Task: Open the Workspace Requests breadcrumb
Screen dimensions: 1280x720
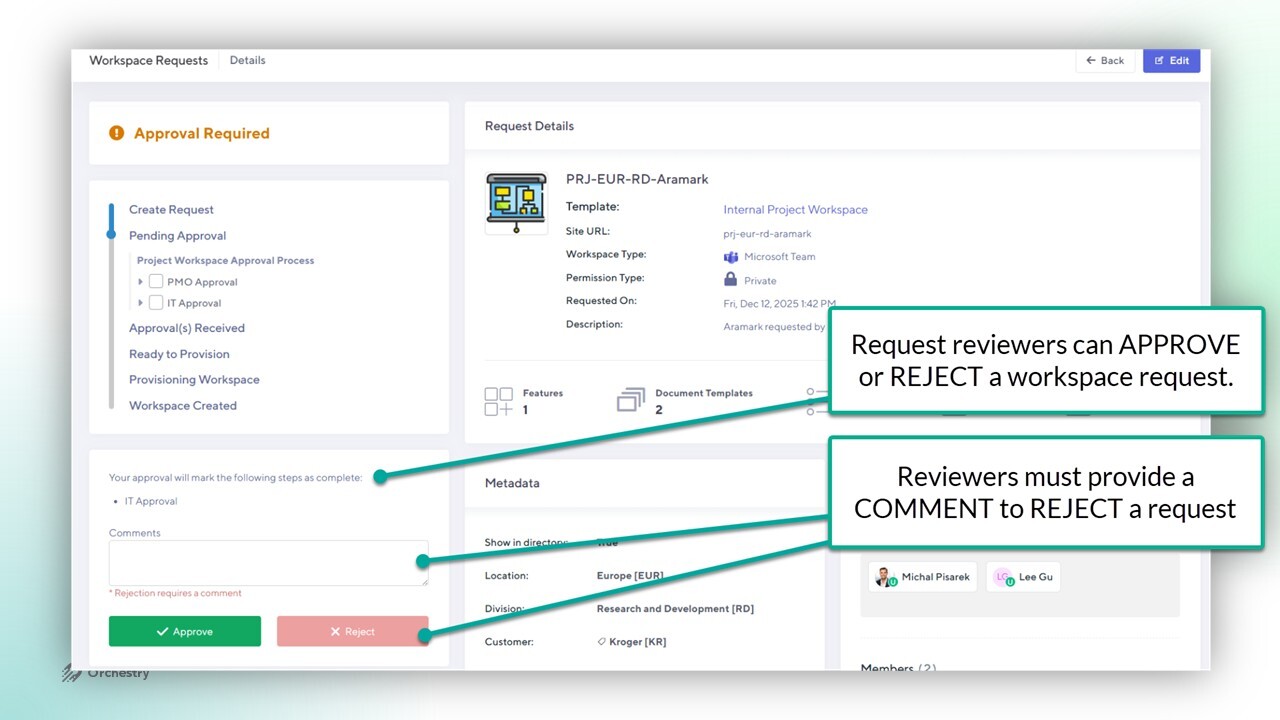Action: point(149,60)
